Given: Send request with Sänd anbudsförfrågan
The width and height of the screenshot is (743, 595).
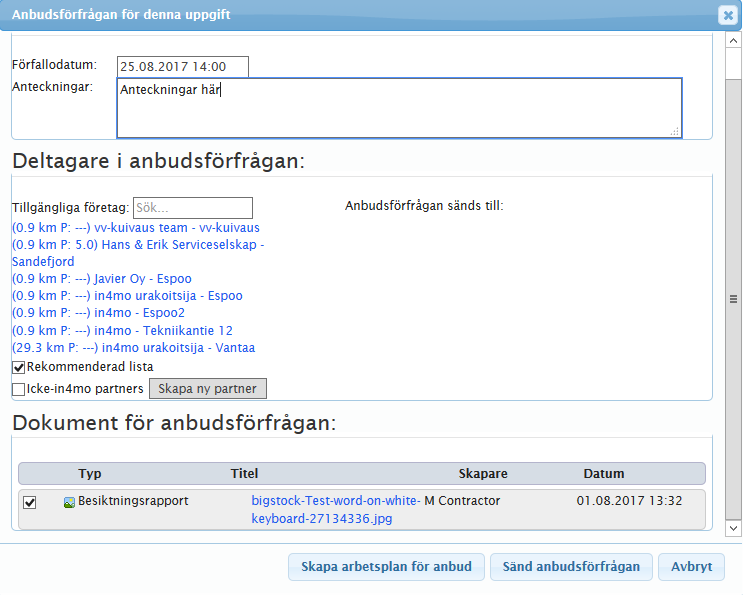Looking at the screenshot, I should (571, 567).
